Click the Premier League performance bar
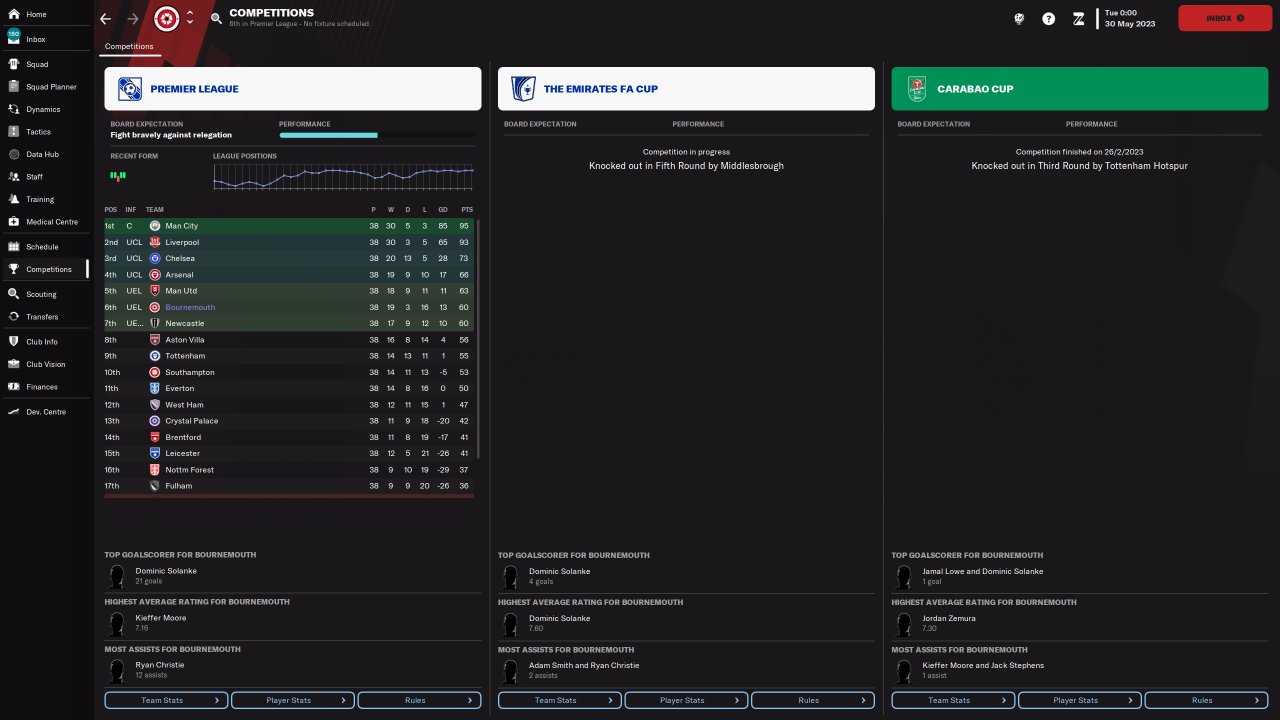This screenshot has width=1280, height=720. click(377, 135)
